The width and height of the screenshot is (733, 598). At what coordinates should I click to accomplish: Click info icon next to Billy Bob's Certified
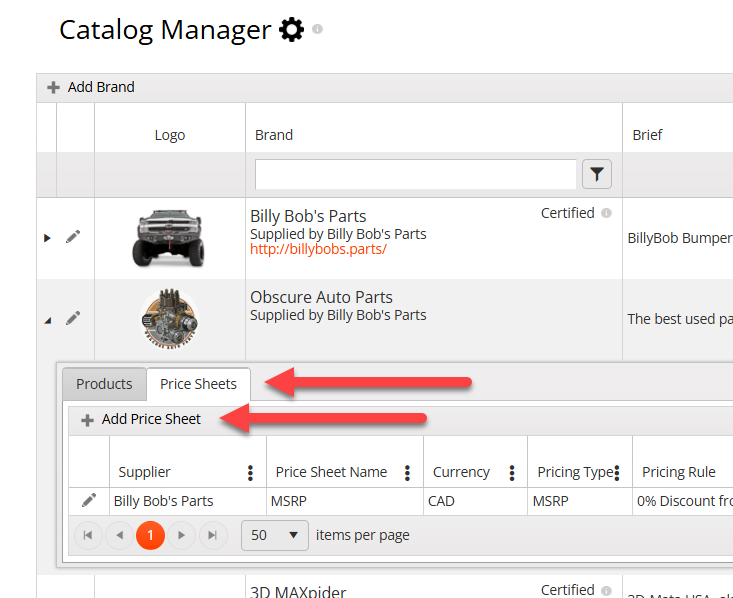tap(606, 213)
